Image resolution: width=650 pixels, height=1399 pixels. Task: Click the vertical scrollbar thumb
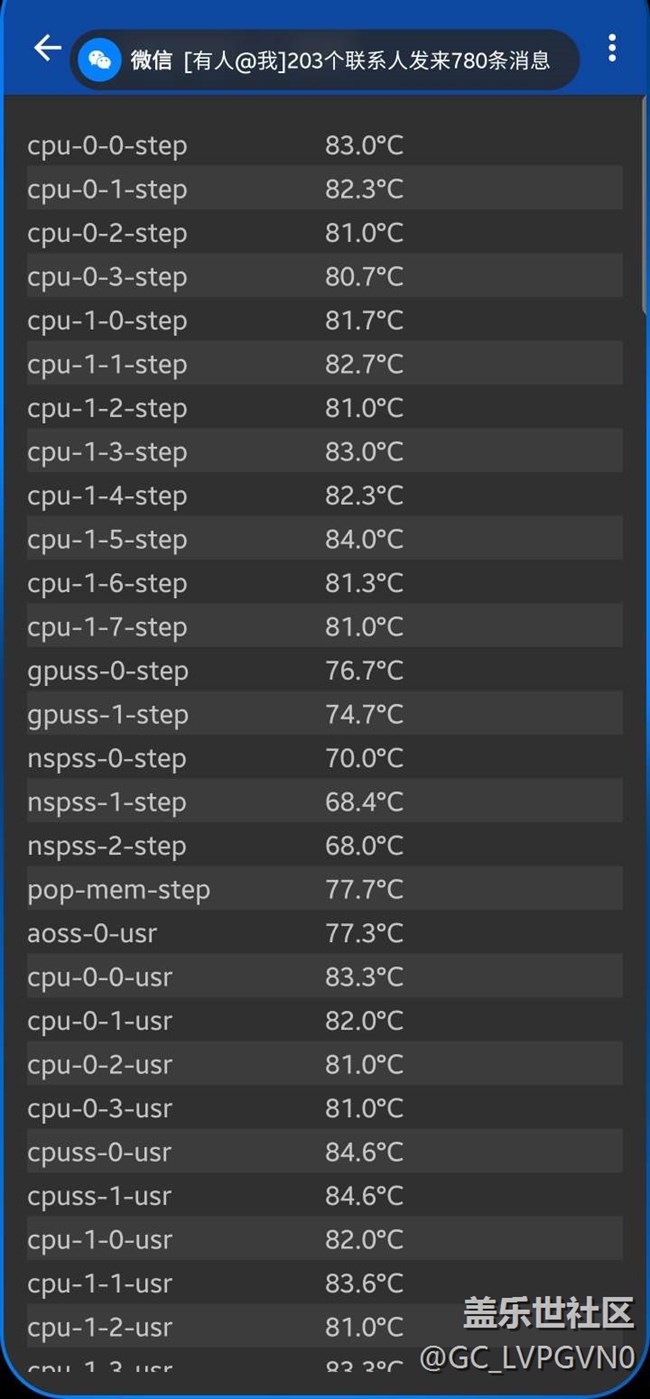point(646,205)
